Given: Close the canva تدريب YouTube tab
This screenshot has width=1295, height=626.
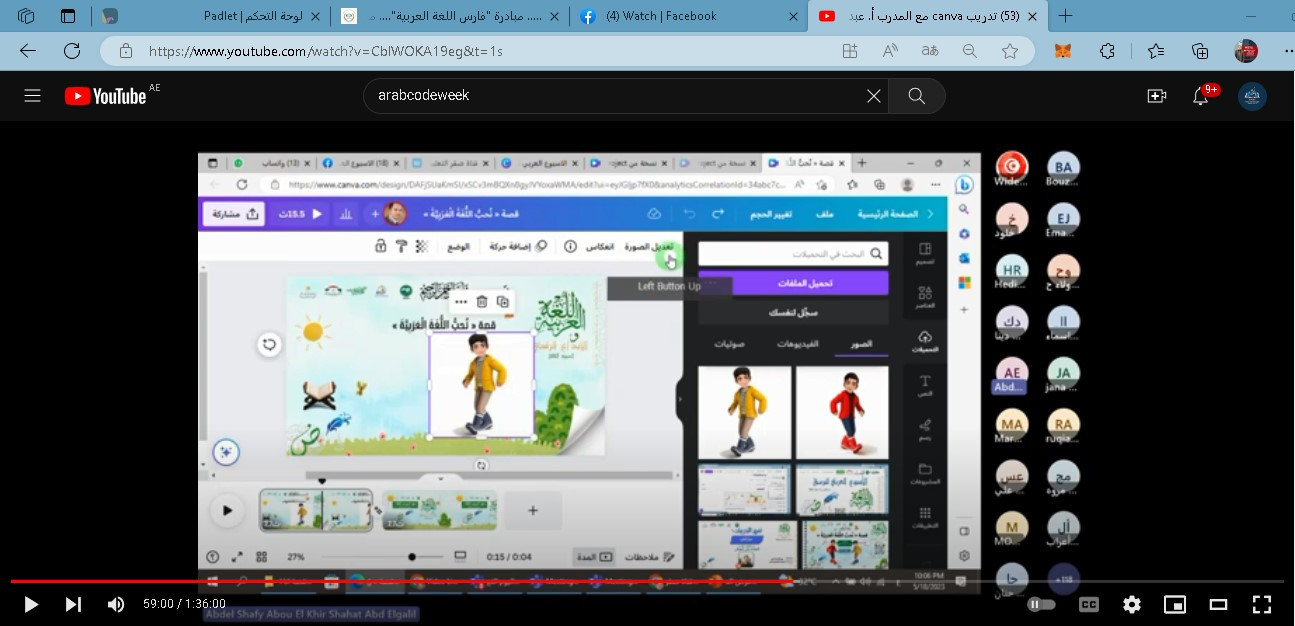Looking at the screenshot, I should (x=1034, y=16).
